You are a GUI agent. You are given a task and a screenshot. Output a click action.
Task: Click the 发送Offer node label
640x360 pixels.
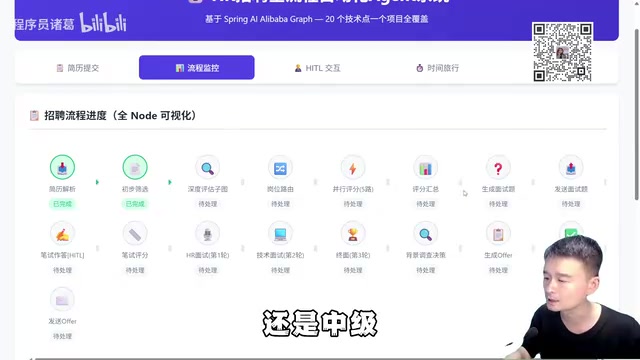[62, 321]
